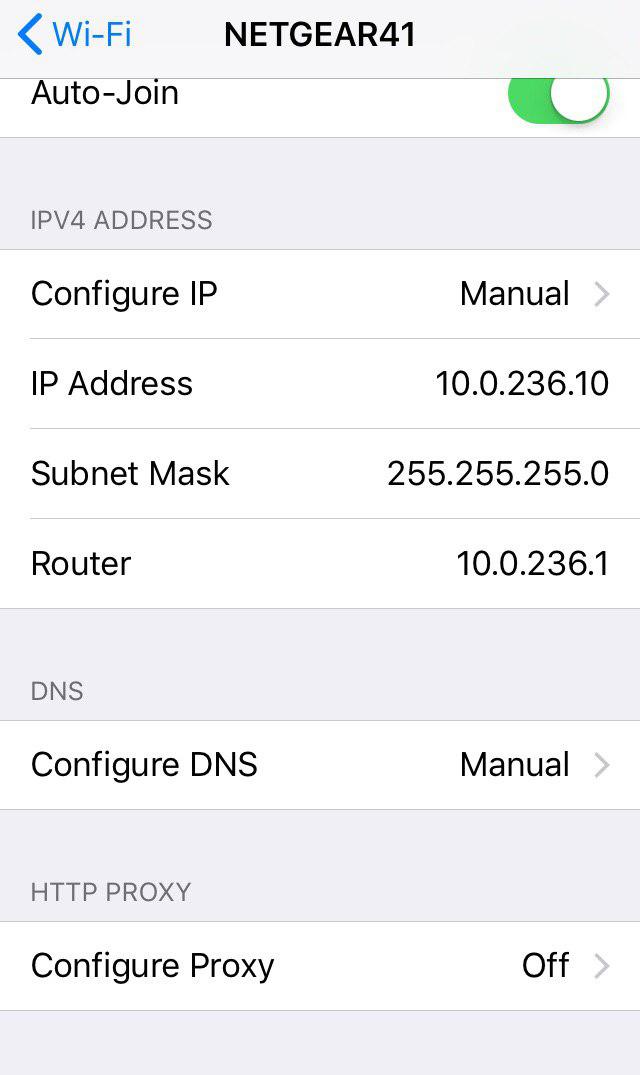Viewport: 640px width, 1075px height.
Task: Tap the DNS section header
Action: click(x=57, y=691)
